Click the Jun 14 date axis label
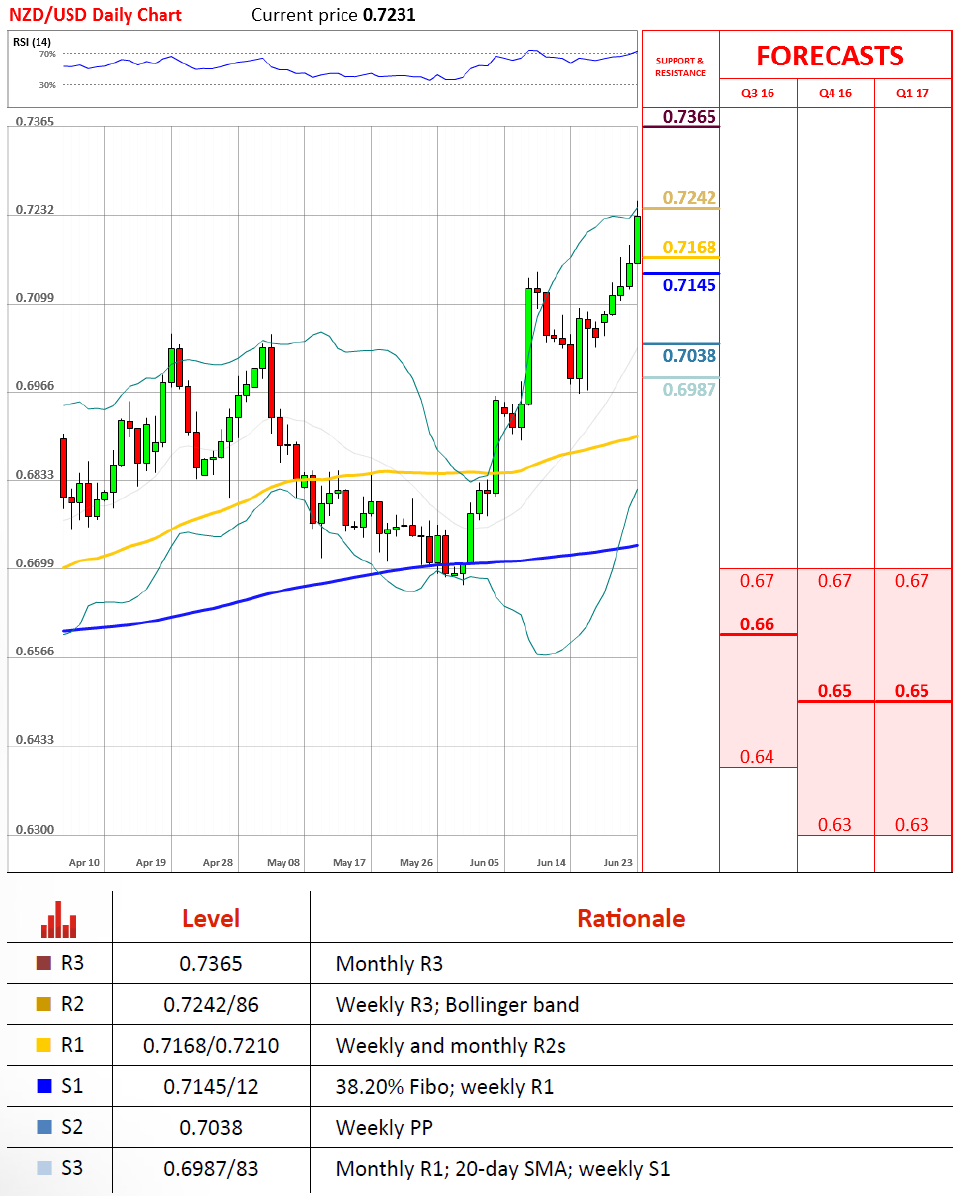Image resolution: width=963 pixels, height=1196 pixels. click(x=551, y=863)
